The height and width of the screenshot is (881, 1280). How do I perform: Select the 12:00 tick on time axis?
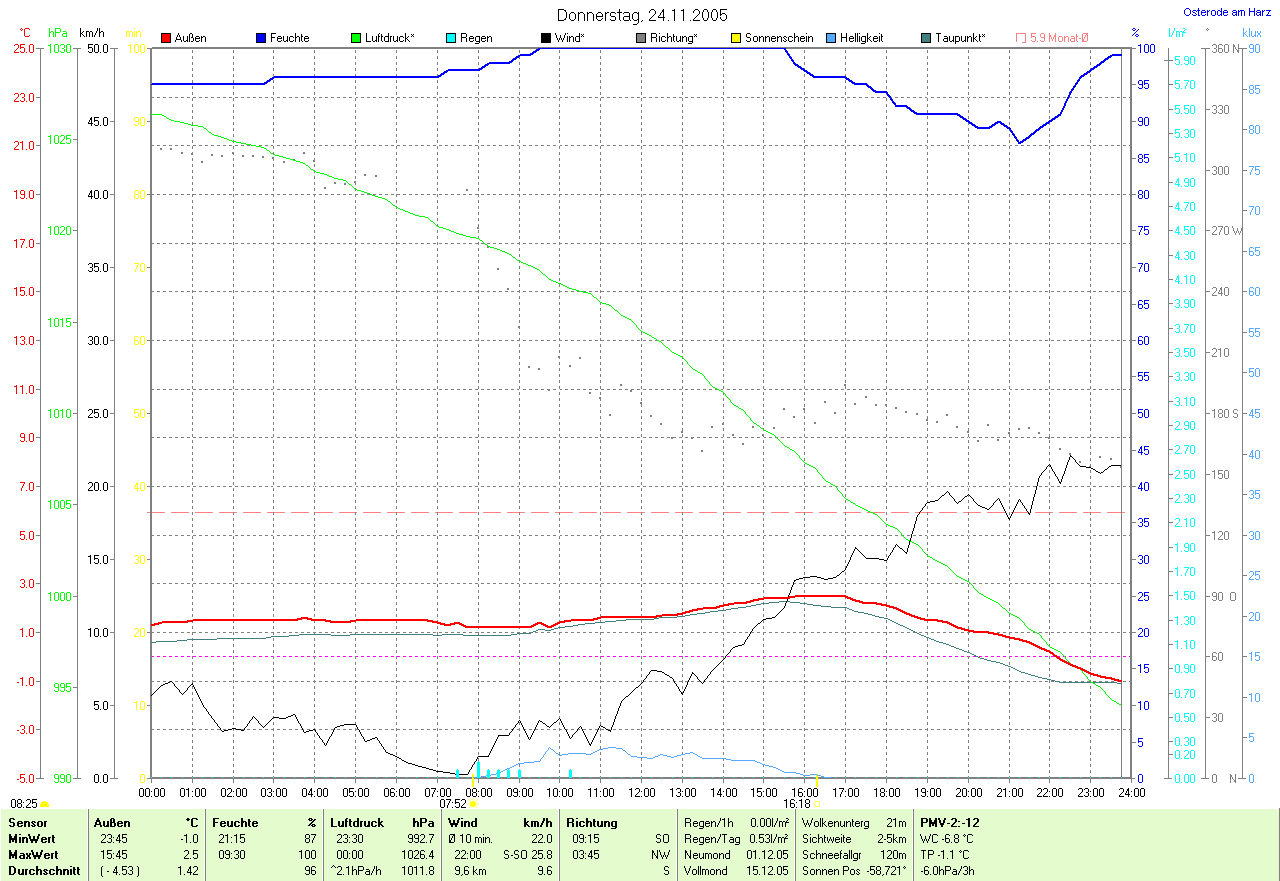coord(641,792)
